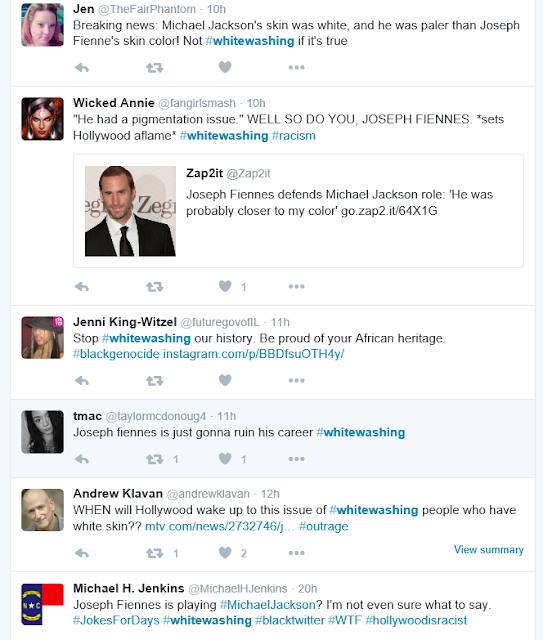Open more options on Wicked Annie's tweet
Viewport: 543px width, 640px height.
[x=296, y=287]
